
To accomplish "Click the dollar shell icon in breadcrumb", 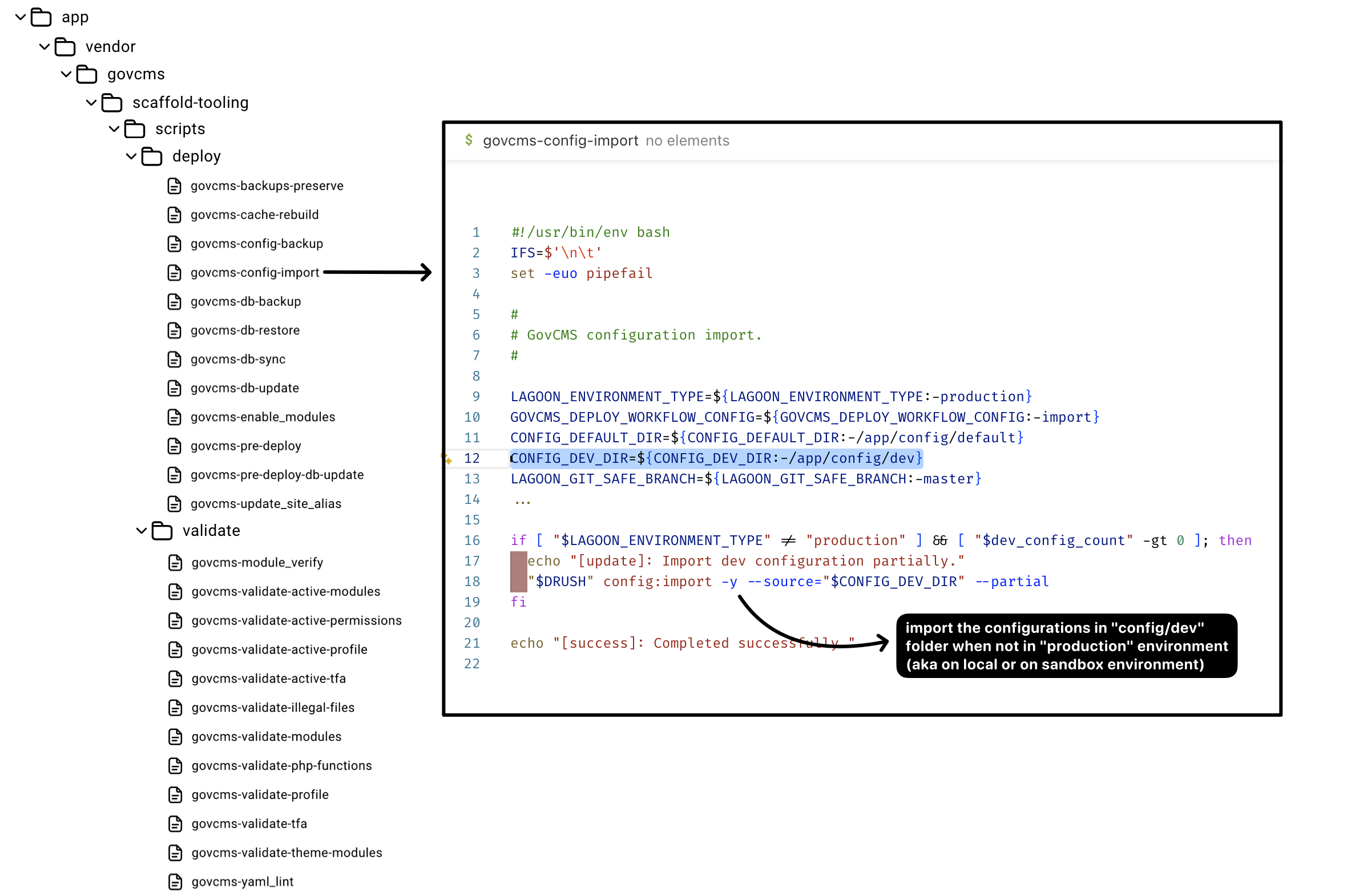I will [469, 140].
